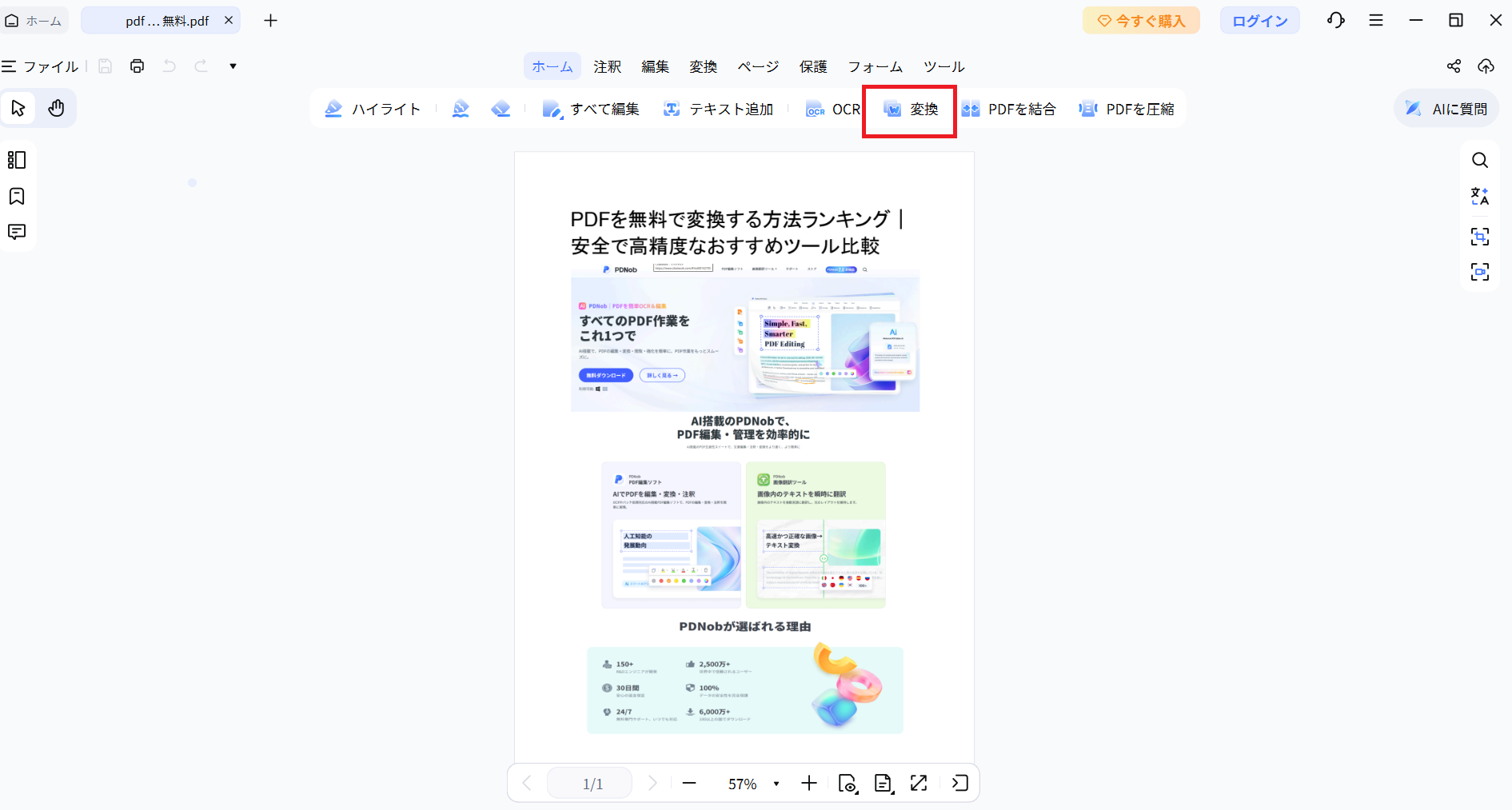Open the zoom percentage dropdown arrow
This screenshot has width=1512, height=810.
776,784
